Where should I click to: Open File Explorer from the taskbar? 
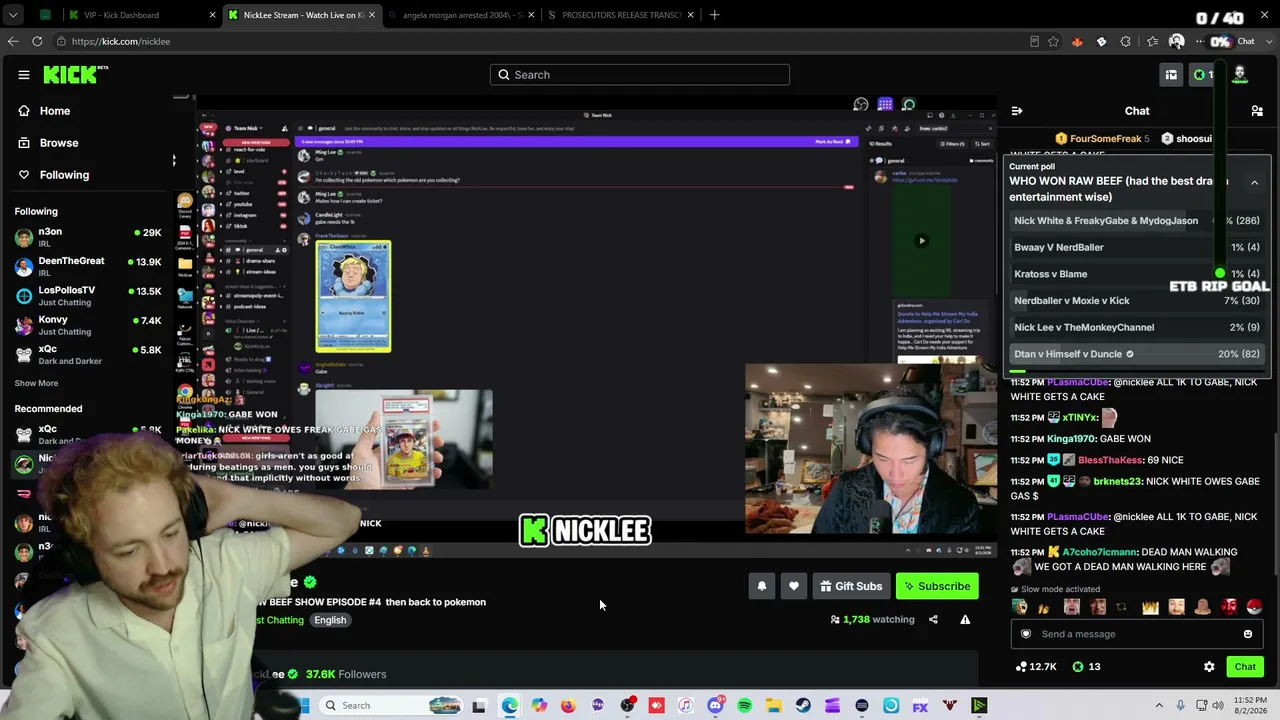coord(774,706)
